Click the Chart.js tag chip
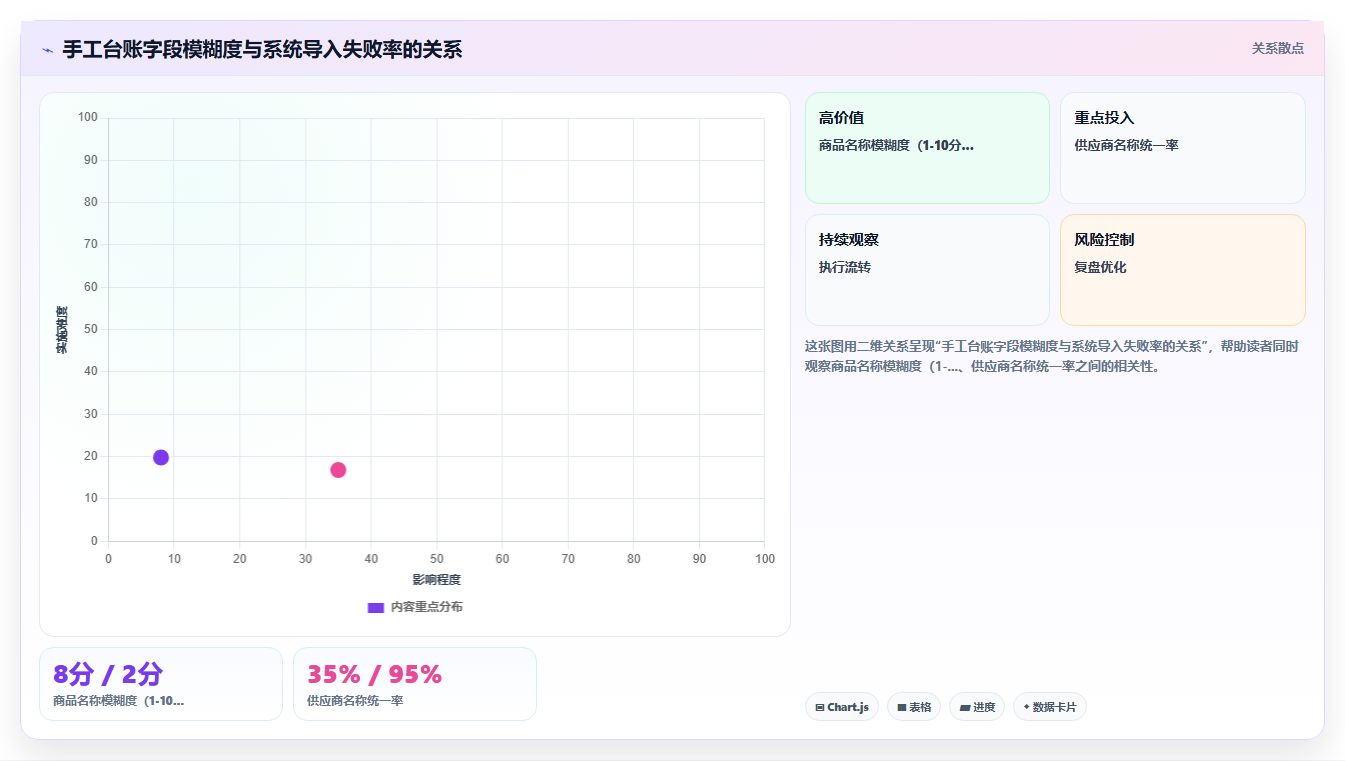Screen dimensions: 1345x761 pos(842,707)
